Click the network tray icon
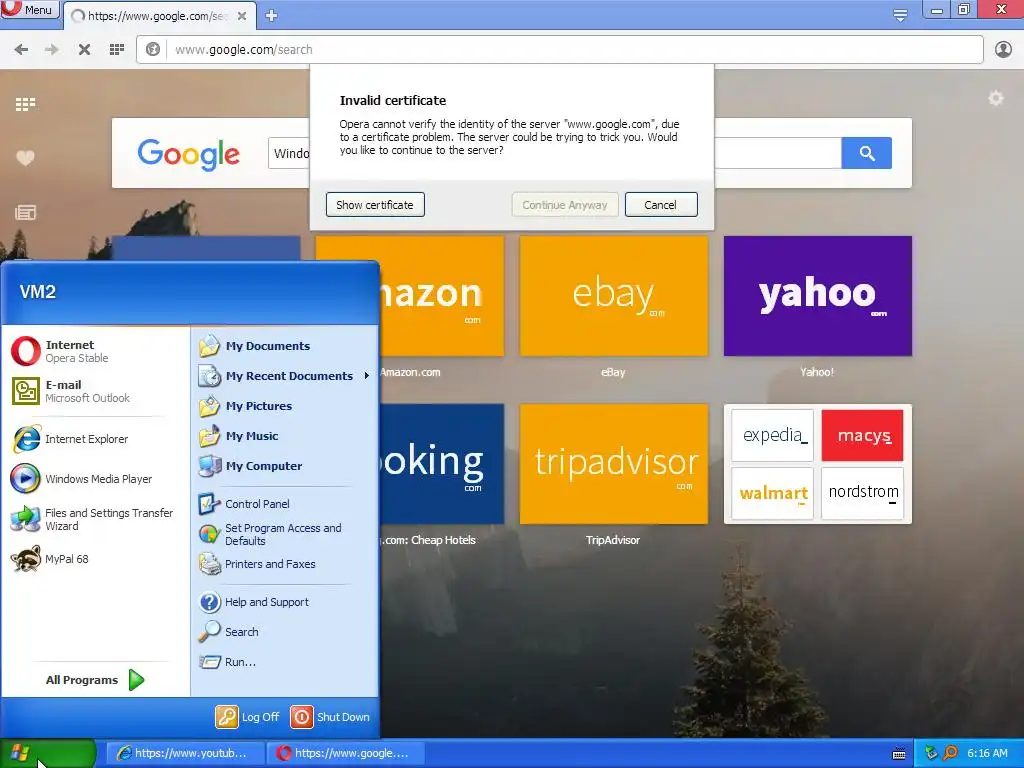 tap(931, 754)
